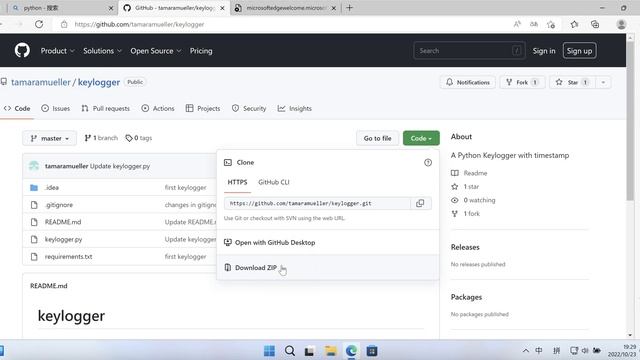Click the read aloud icon in address bar
The height and width of the screenshot is (360, 640).
(x=517, y=24)
